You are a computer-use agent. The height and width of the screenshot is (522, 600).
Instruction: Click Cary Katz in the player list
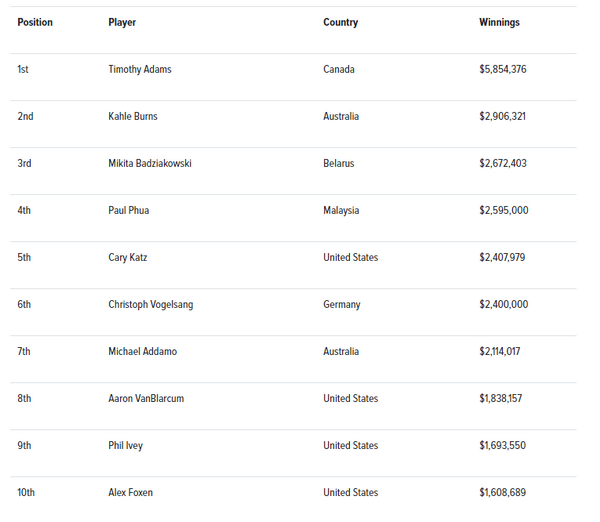tap(127, 258)
